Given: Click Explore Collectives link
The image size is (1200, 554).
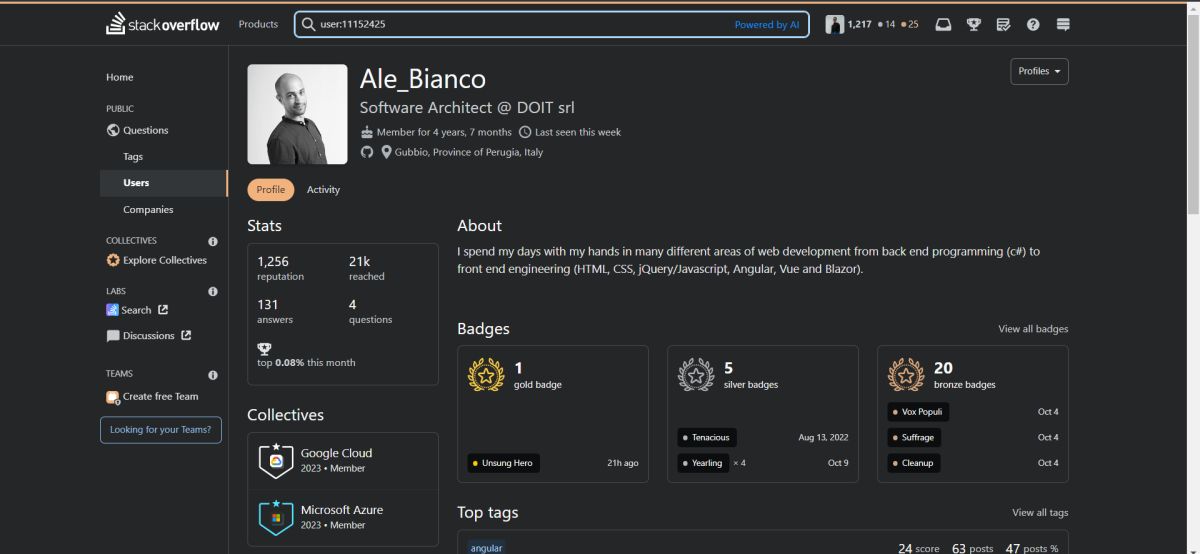Looking at the screenshot, I should (165, 260).
